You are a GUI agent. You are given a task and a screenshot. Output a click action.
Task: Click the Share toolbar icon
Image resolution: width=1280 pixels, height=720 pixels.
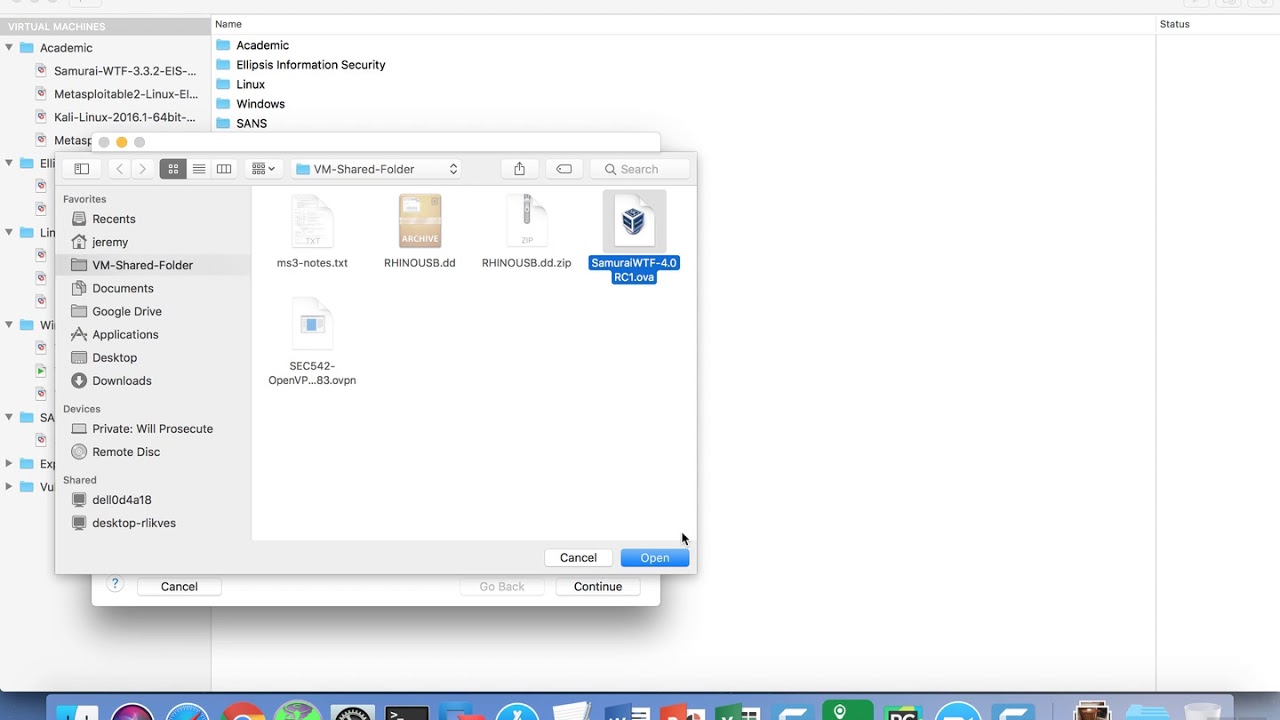519,169
